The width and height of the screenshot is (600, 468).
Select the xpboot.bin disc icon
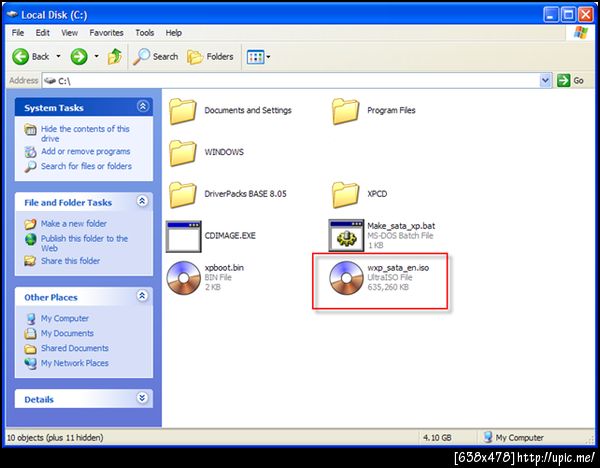pos(184,278)
